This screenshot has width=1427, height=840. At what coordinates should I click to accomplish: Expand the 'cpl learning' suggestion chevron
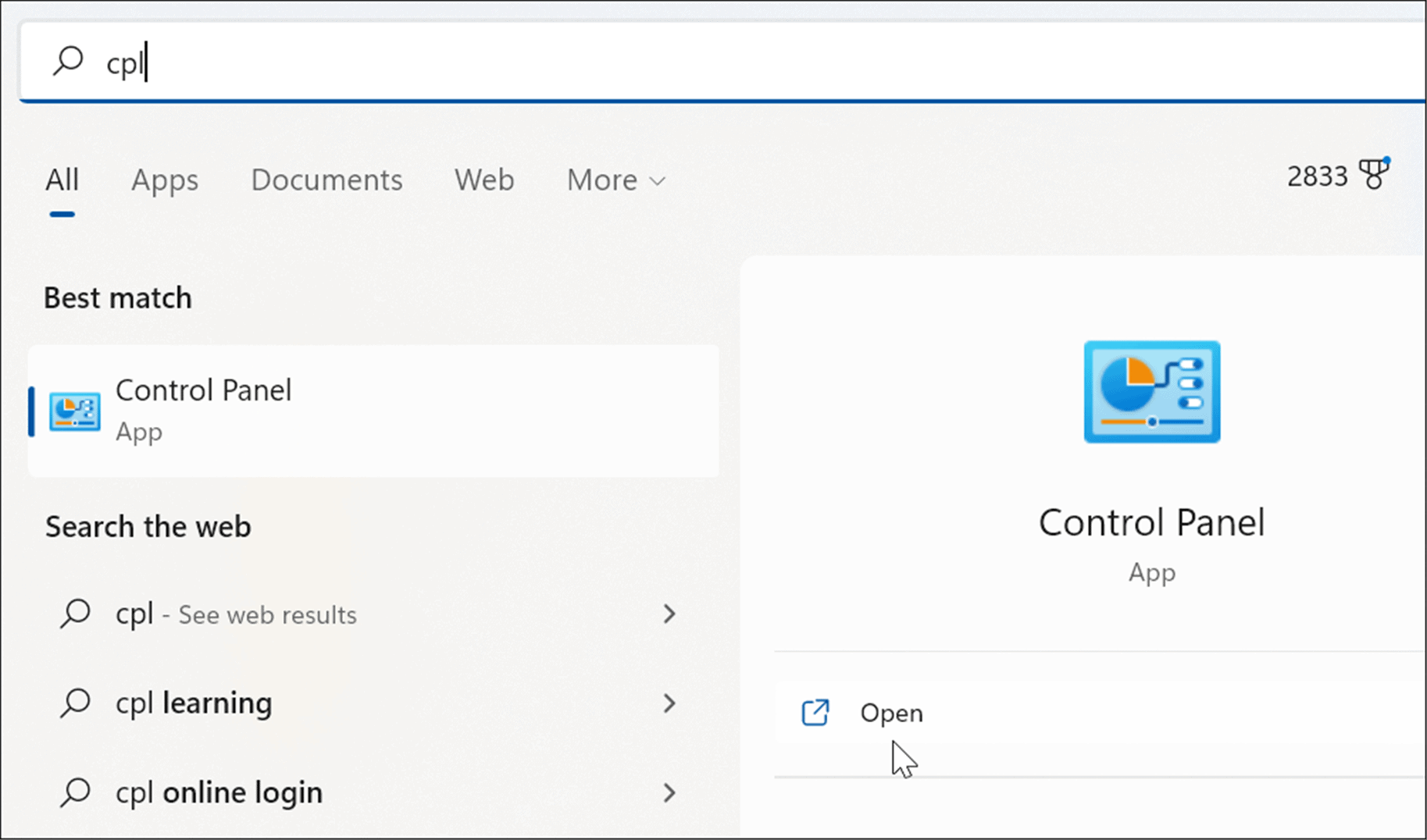tap(670, 703)
